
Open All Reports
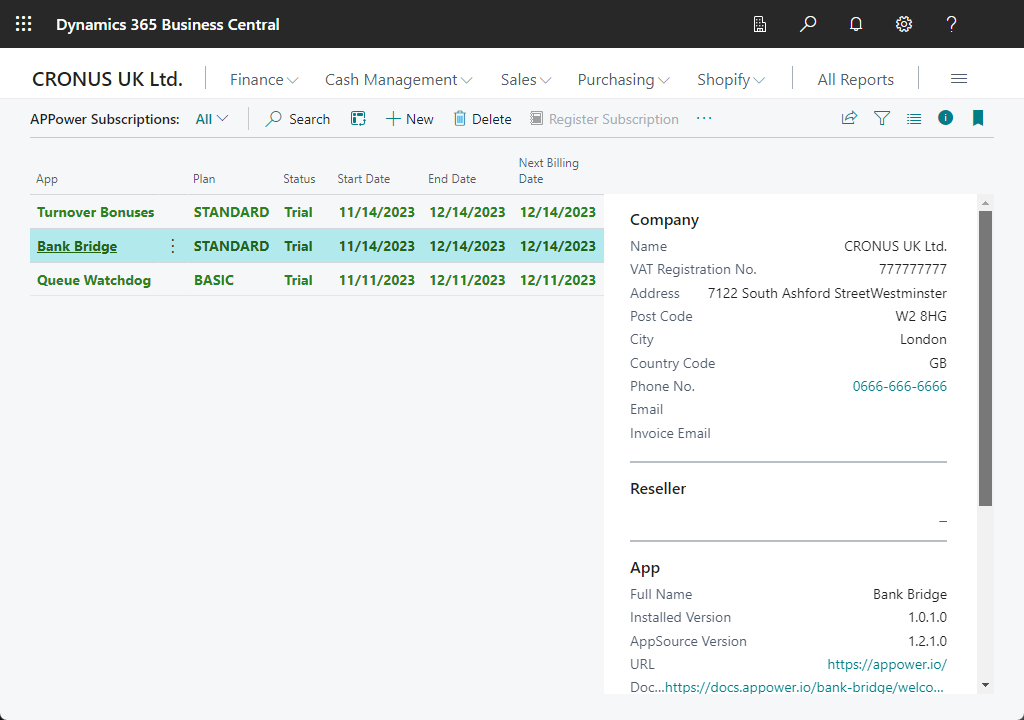[x=855, y=80]
